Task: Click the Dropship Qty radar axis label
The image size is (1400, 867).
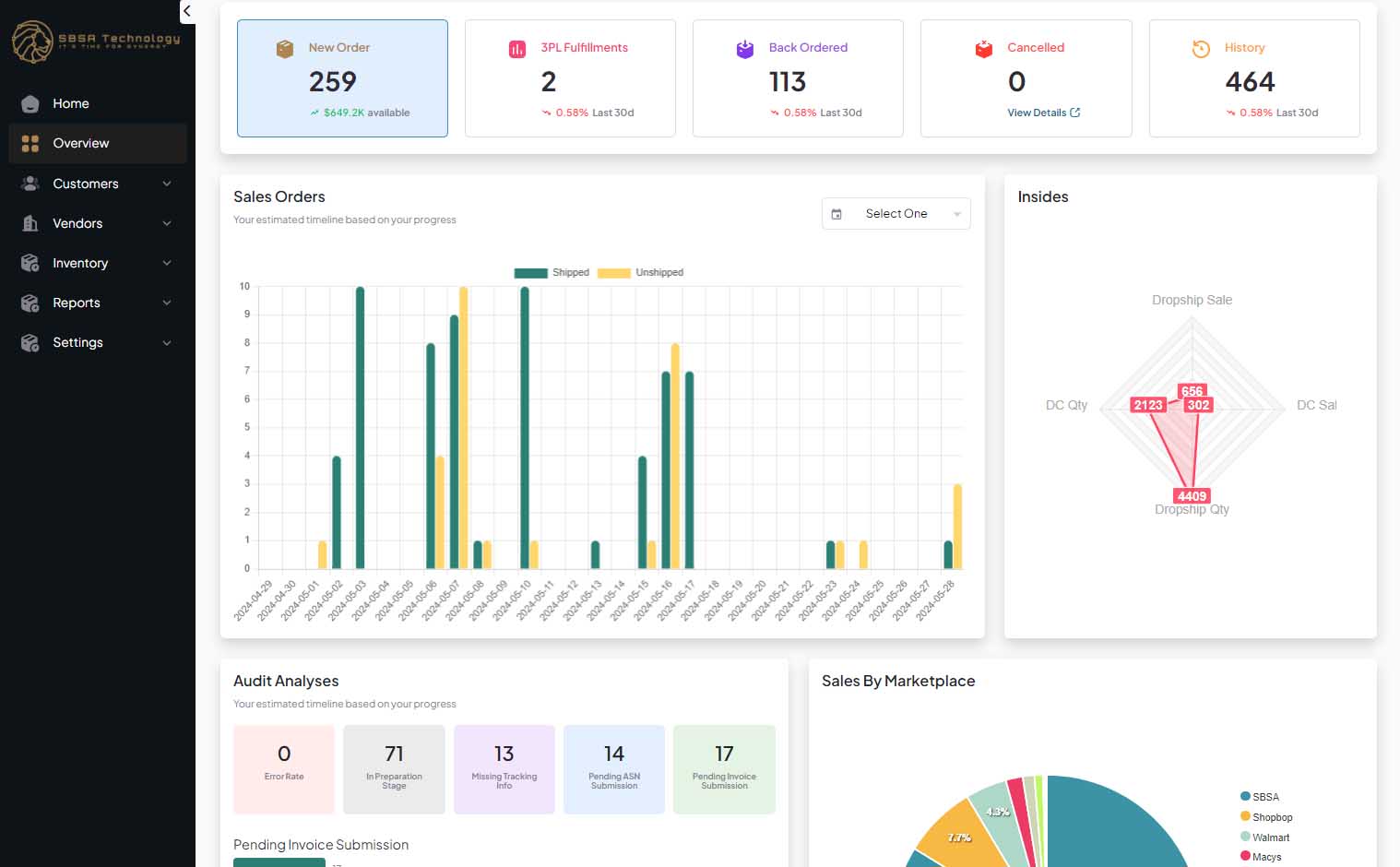Action: (x=1192, y=510)
